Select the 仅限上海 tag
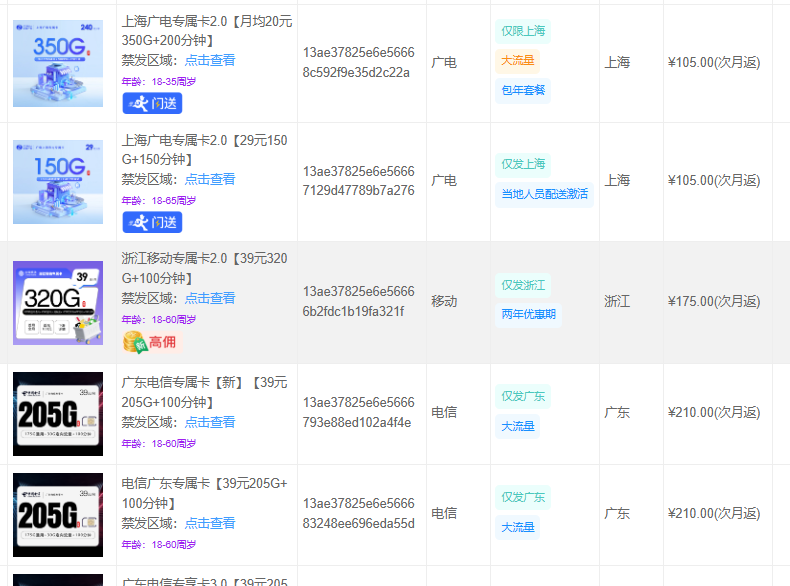790x586 pixels. coord(523,31)
